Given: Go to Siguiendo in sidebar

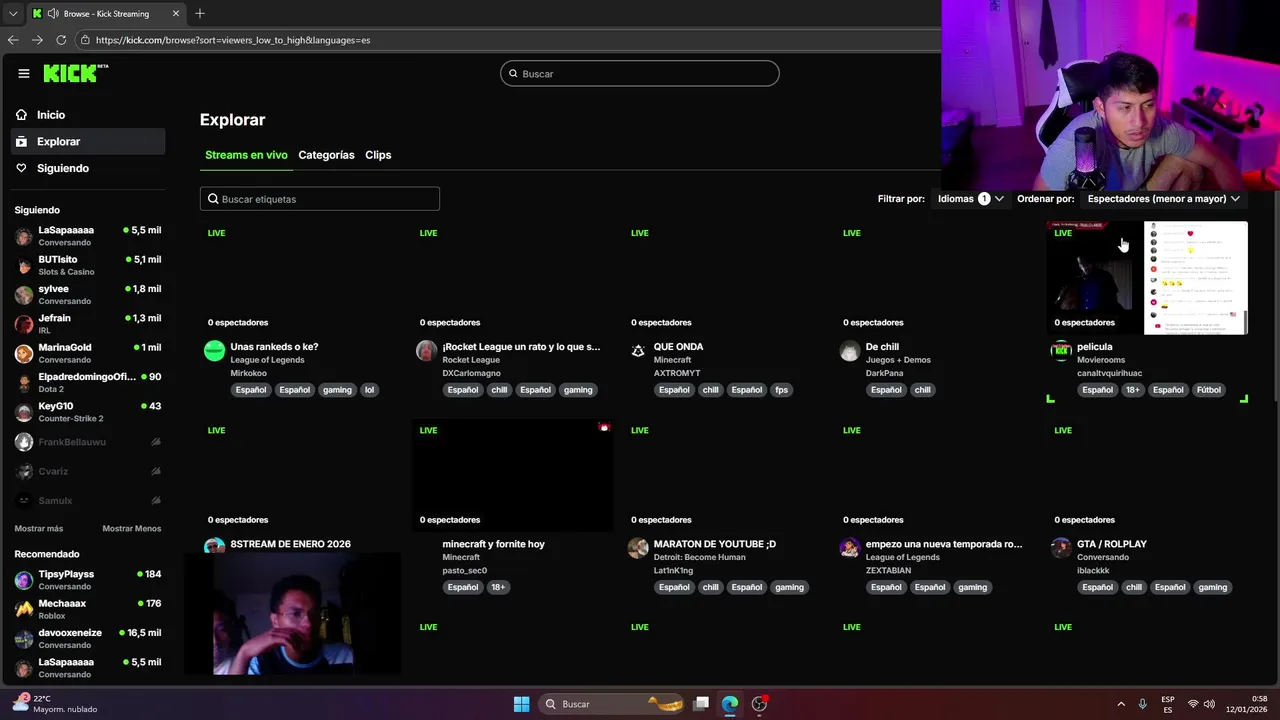Looking at the screenshot, I should point(88,168).
